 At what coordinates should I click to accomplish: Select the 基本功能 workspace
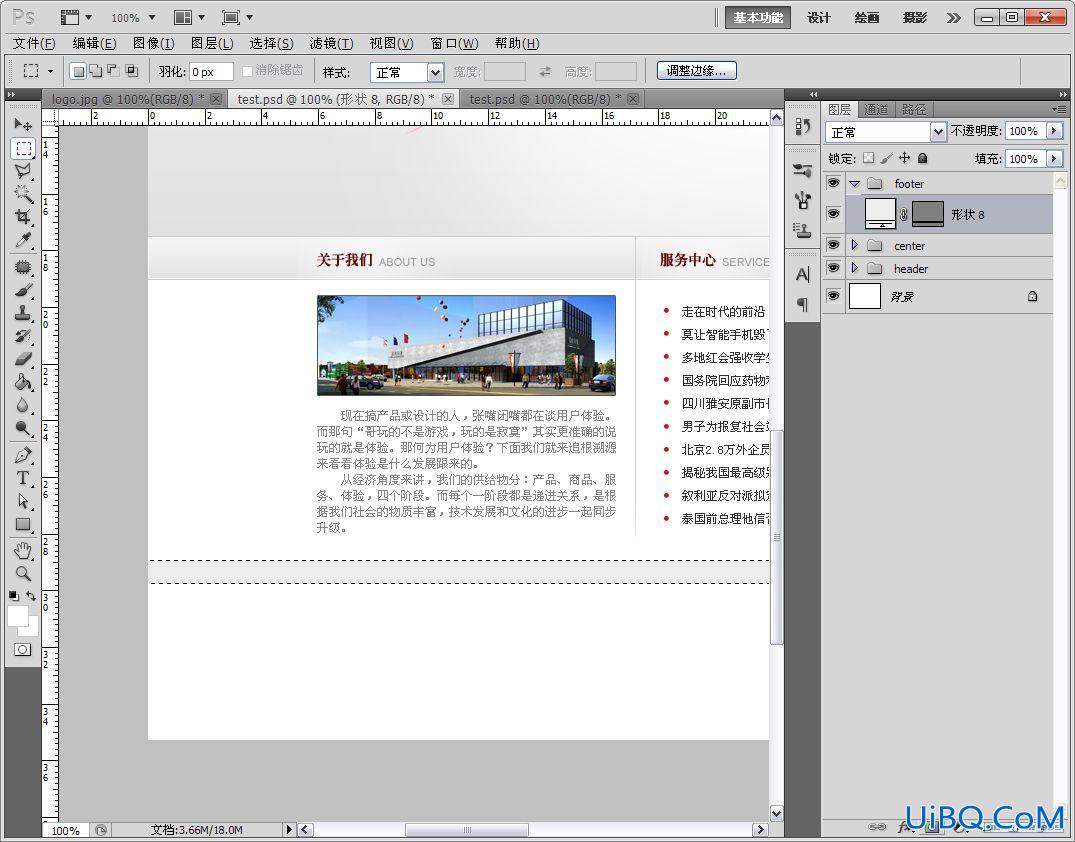pyautogui.click(x=758, y=18)
